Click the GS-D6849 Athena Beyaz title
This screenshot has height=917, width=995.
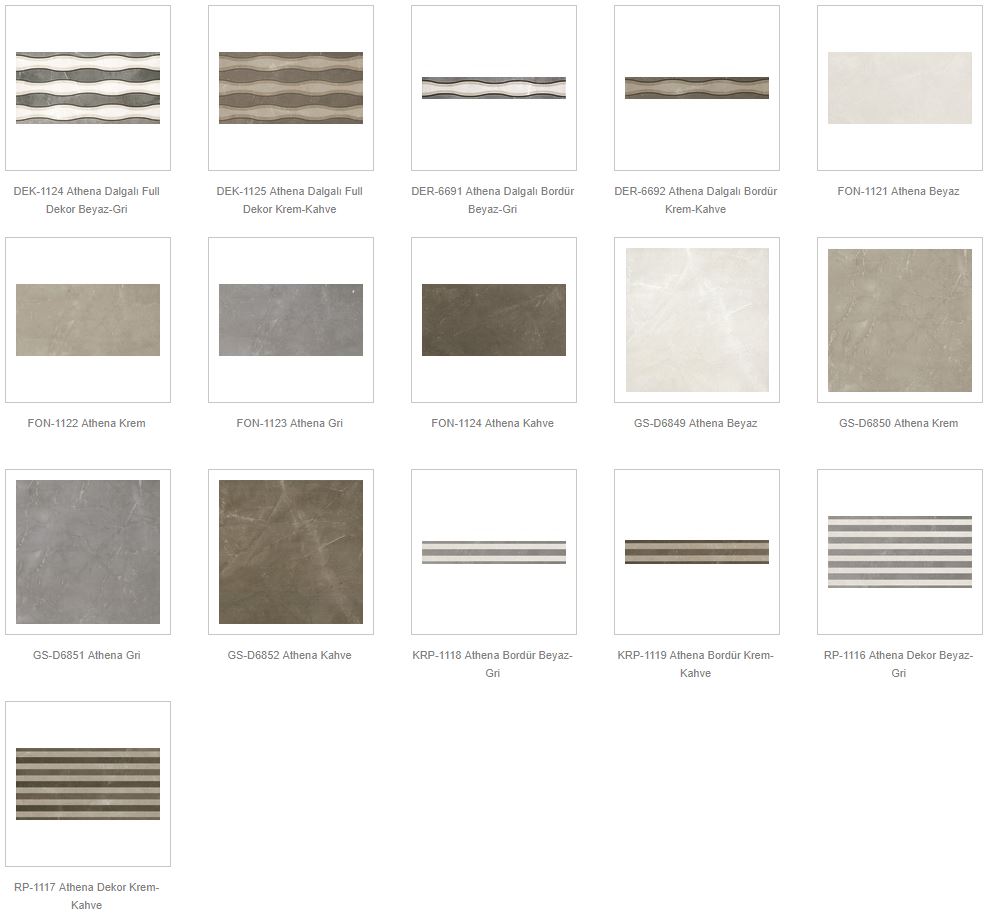pyautogui.click(x=695, y=423)
